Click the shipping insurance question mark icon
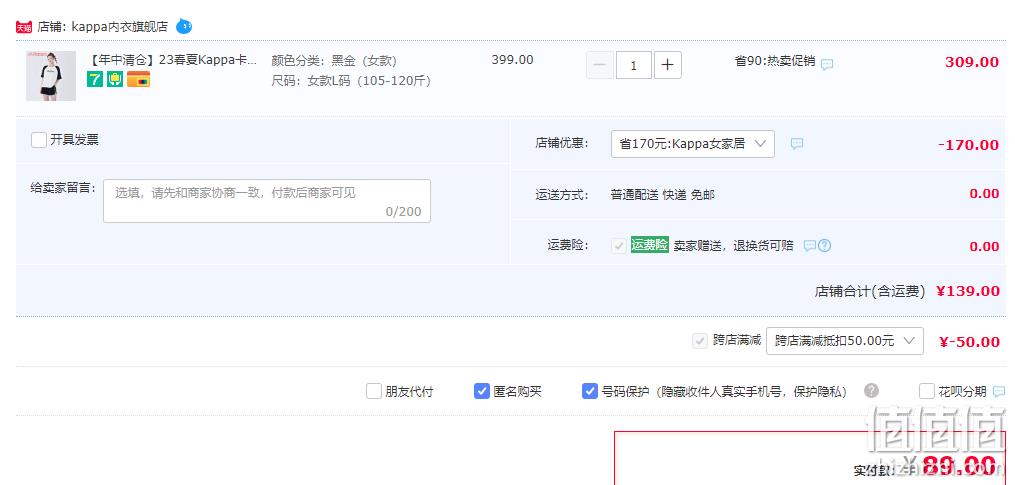The image size is (1015, 485). coord(824,245)
